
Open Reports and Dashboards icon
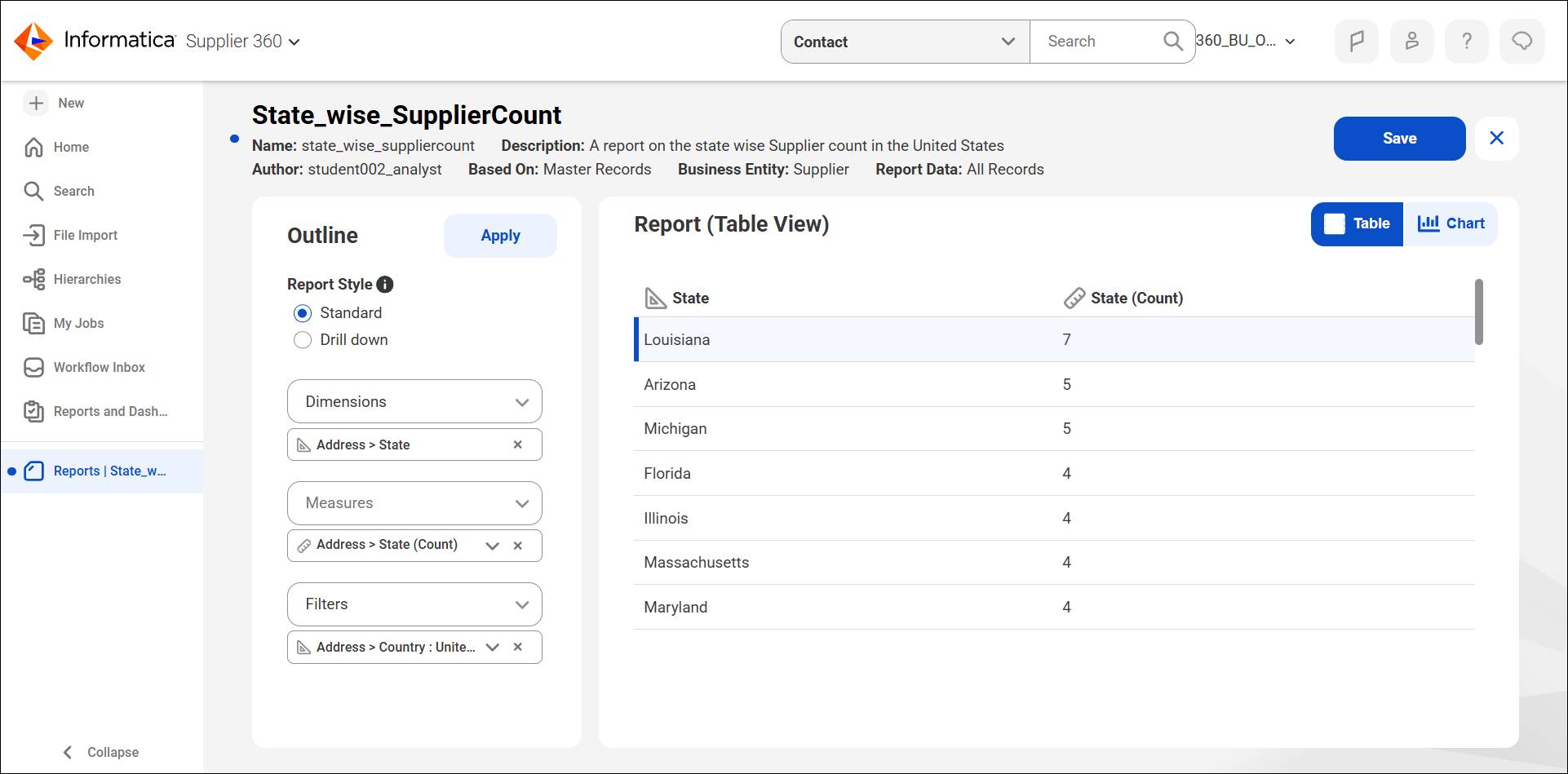[x=33, y=411]
